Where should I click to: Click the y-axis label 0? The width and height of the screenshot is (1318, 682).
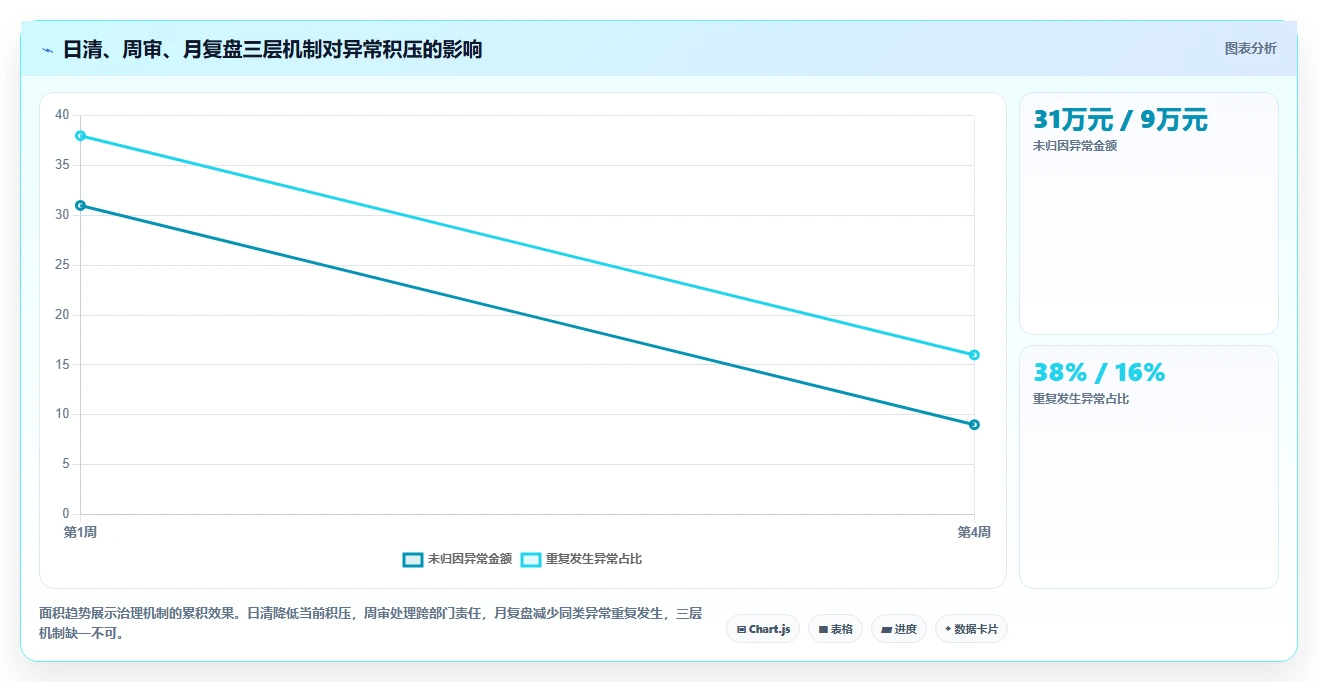coord(66,514)
